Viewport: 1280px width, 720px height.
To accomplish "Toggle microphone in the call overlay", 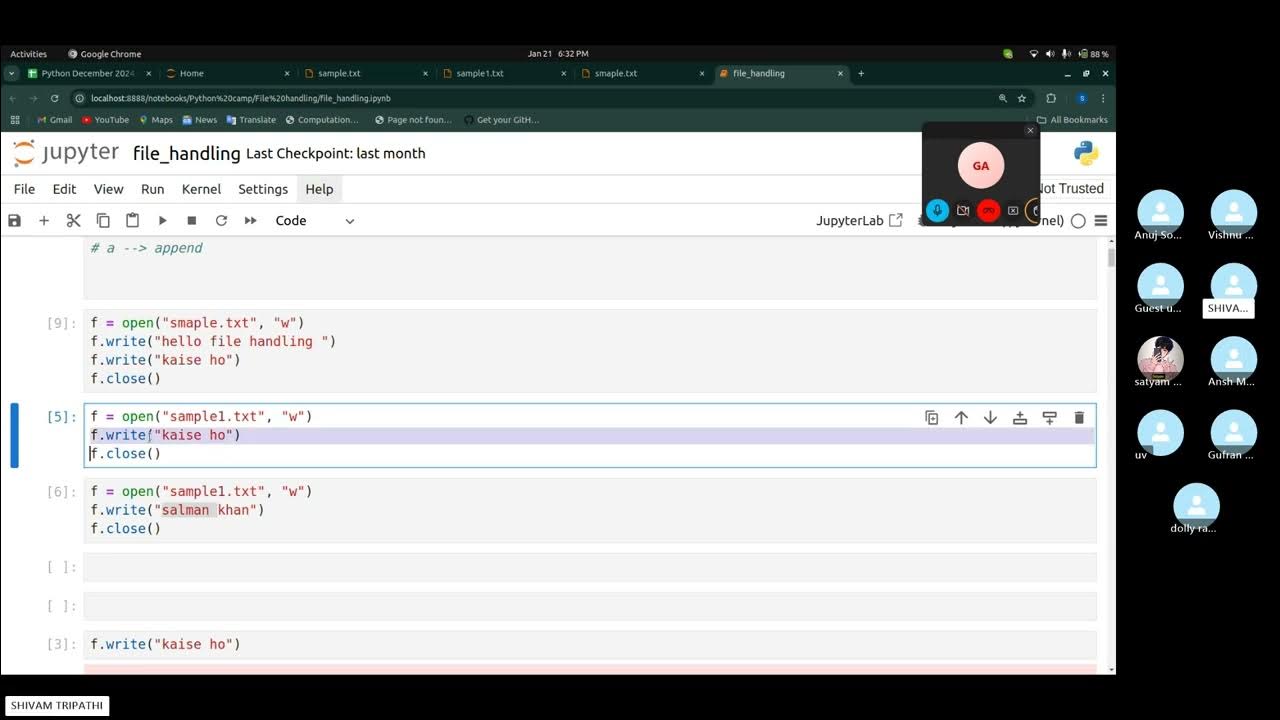I will point(937,210).
